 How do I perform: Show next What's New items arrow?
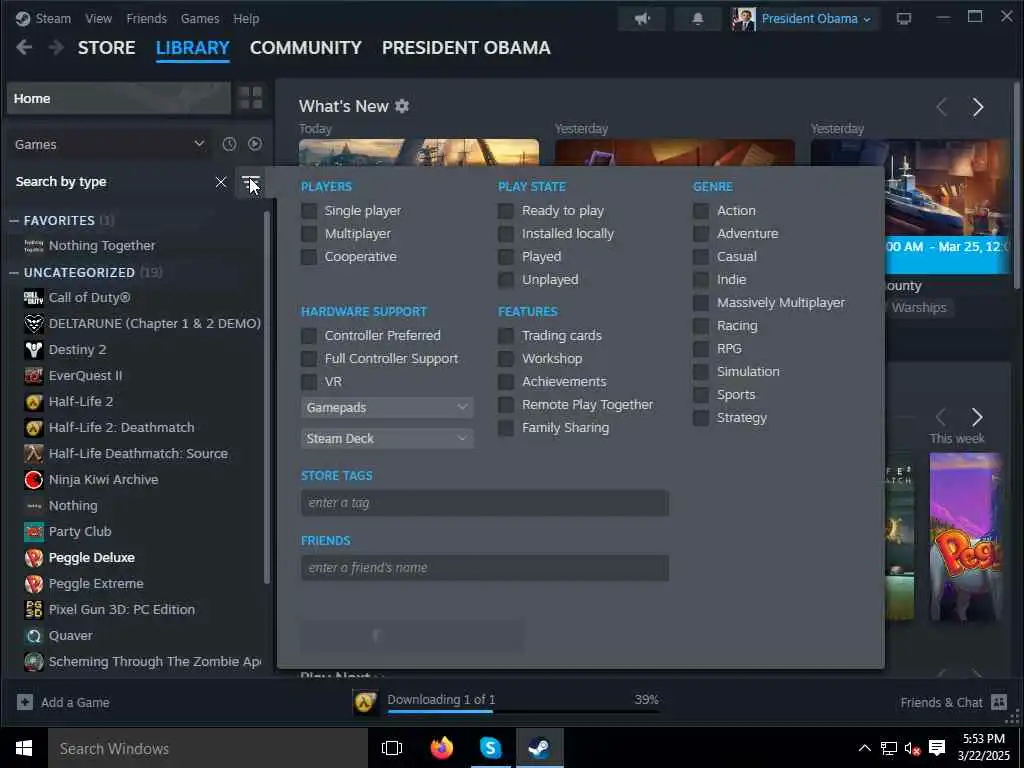(x=977, y=107)
